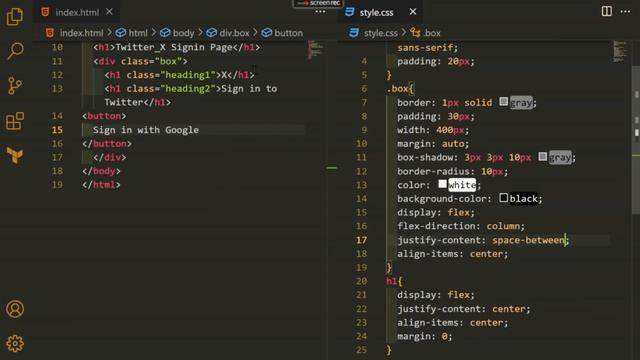Click 'margin: auto' in style.css
The image size is (640, 360).
pos(433,144)
